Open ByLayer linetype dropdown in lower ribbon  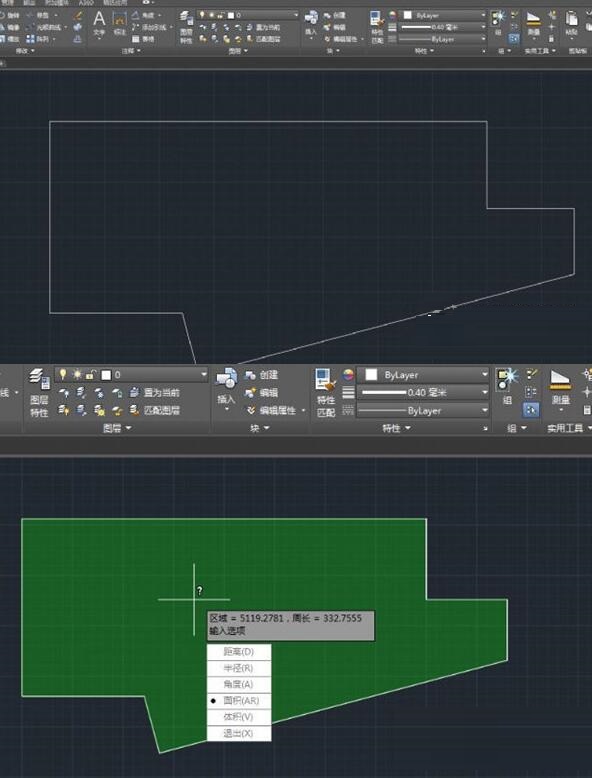pyautogui.click(x=484, y=410)
